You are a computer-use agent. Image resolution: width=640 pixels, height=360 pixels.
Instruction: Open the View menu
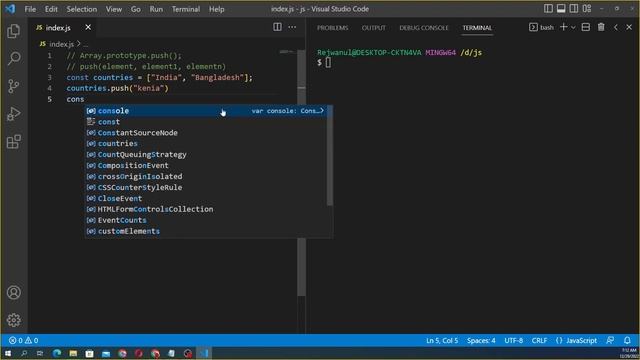pyautogui.click(x=114, y=9)
